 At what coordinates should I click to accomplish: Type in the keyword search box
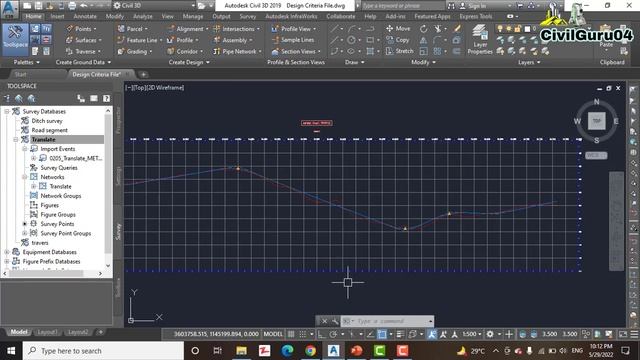click(402, 6)
